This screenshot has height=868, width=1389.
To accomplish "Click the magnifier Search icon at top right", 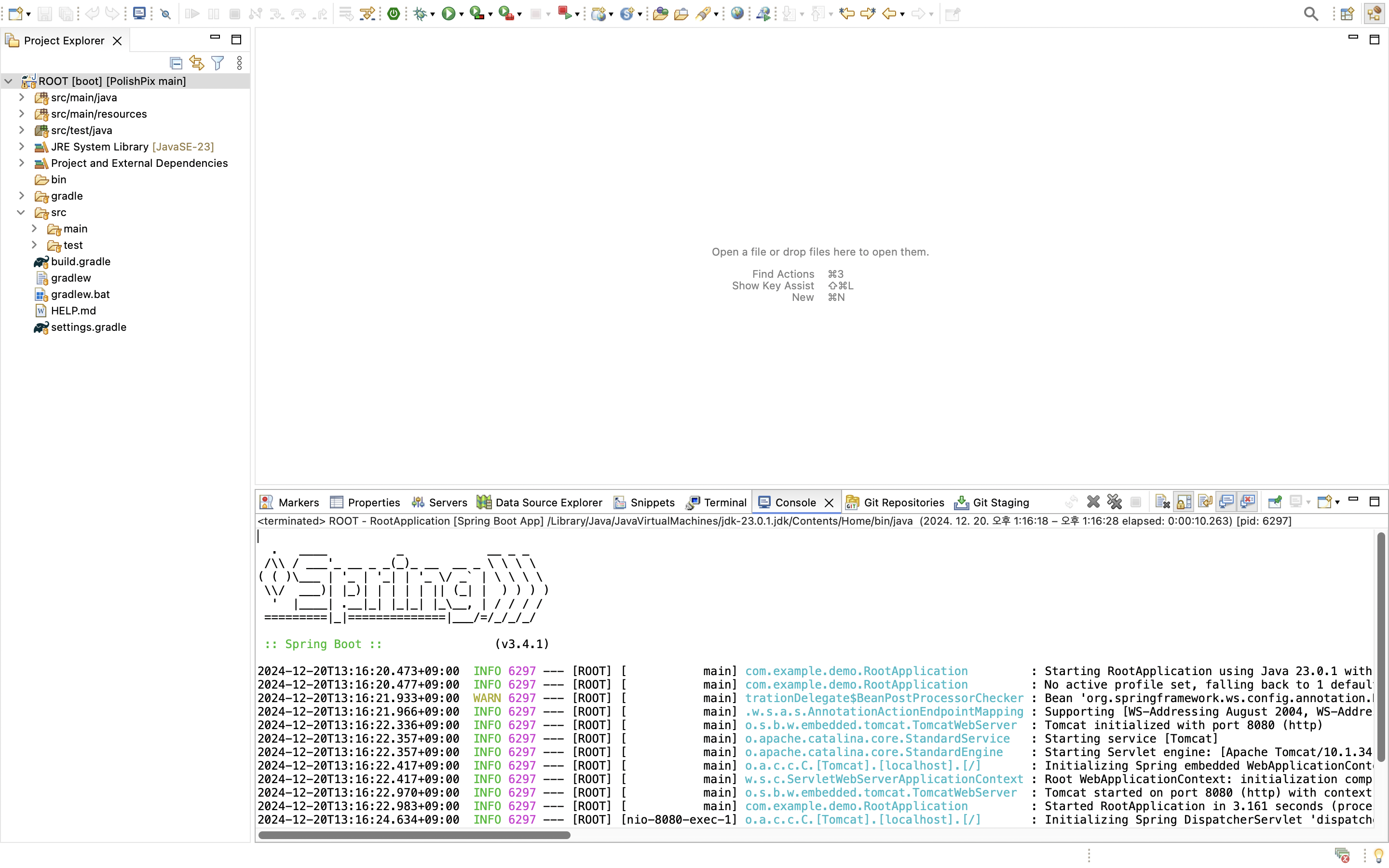I will tap(1311, 14).
